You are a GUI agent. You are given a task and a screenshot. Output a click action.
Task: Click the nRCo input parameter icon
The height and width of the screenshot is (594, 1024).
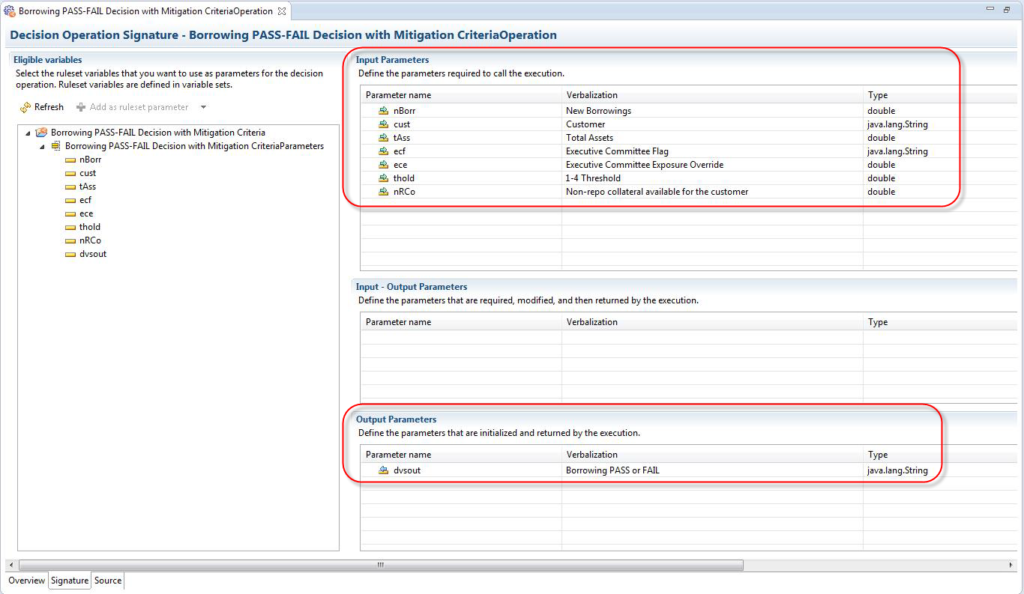click(x=383, y=192)
